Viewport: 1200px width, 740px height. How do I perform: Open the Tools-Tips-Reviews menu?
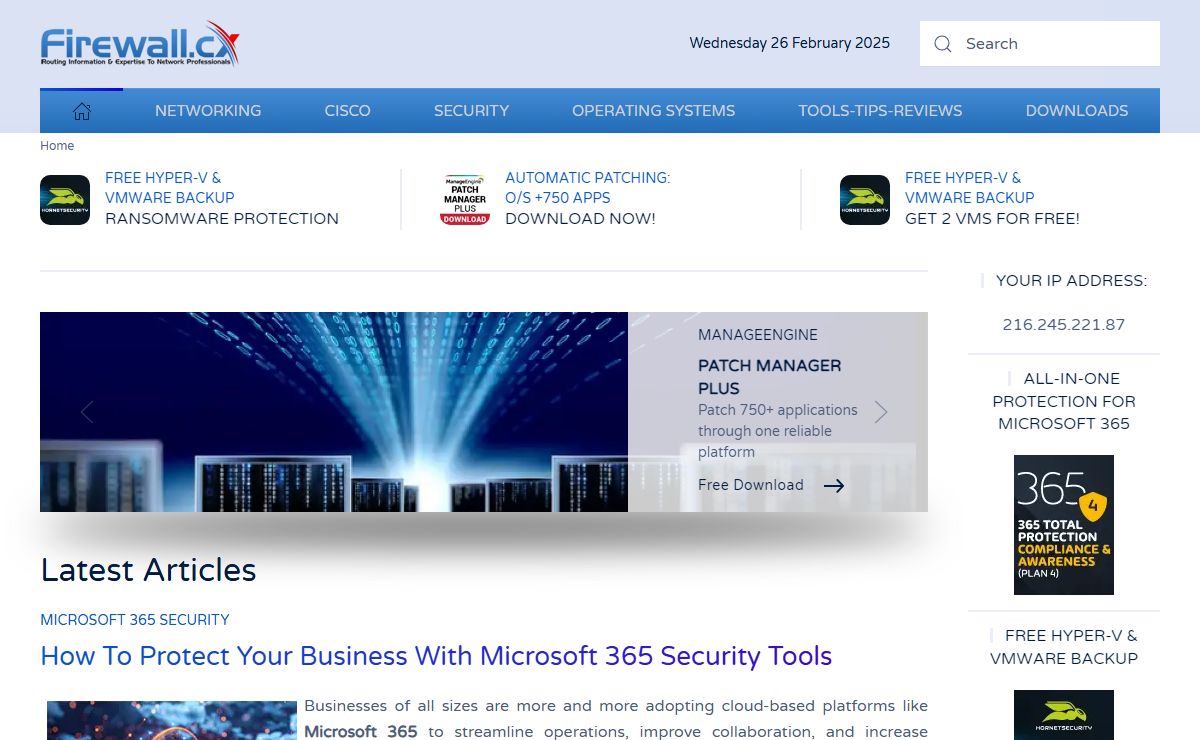click(x=880, y=111)
